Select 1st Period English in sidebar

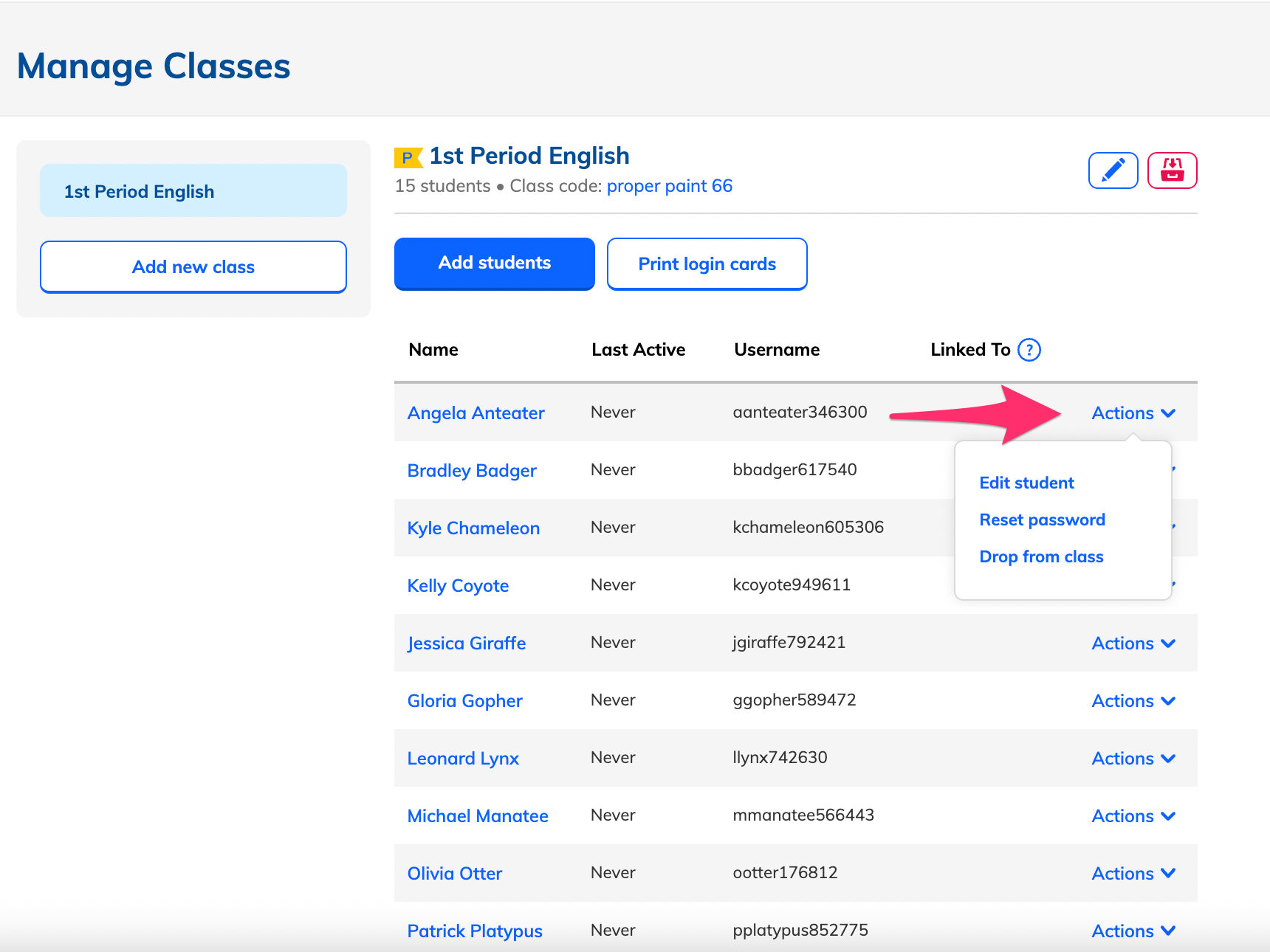[193, 190]
